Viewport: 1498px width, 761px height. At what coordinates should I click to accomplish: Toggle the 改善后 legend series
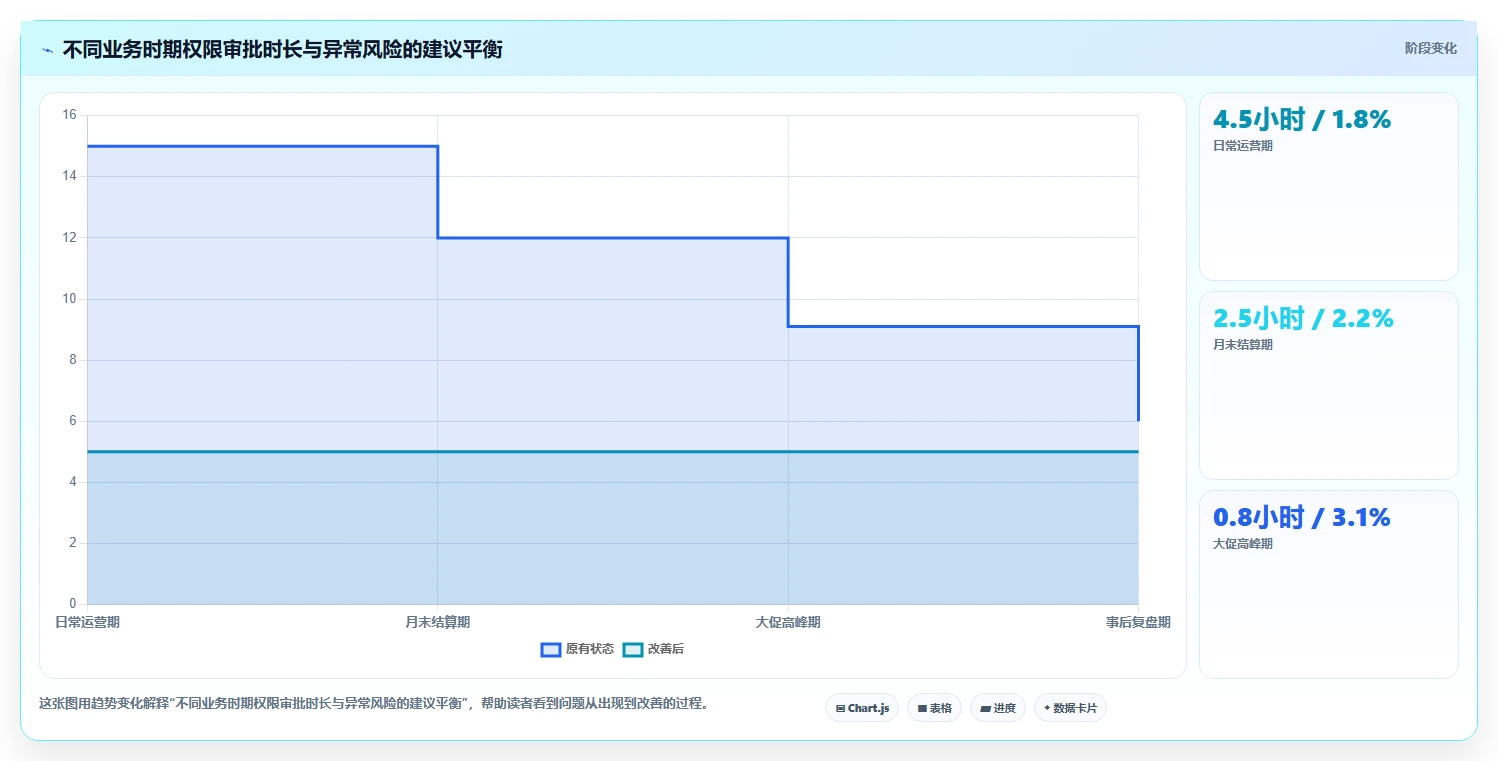653,649
